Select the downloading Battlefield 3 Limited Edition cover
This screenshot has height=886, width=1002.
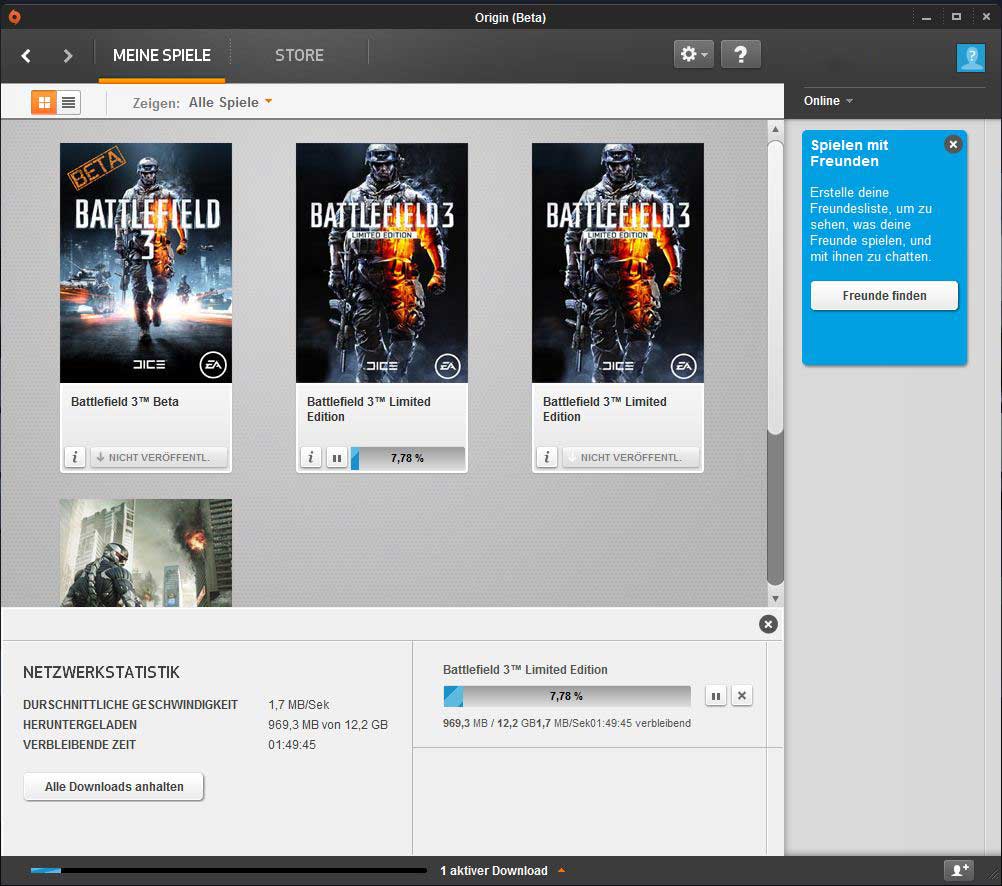click(x=382, y=263)
